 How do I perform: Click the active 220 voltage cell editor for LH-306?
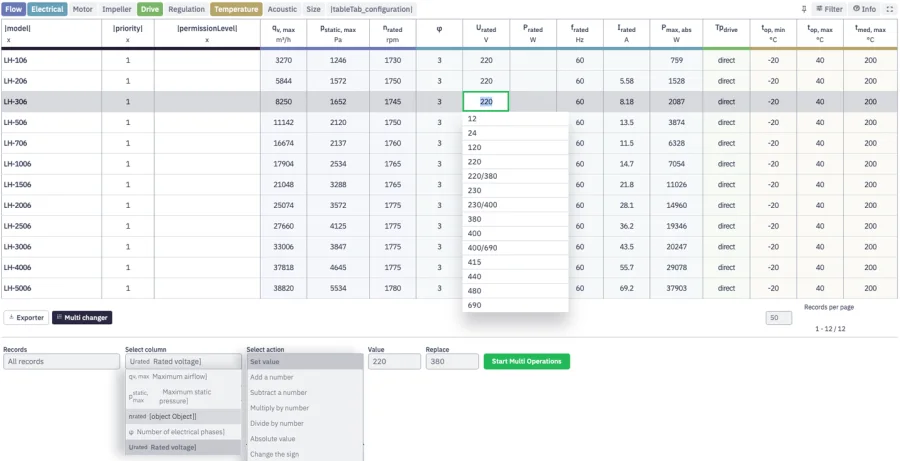tap(486, 102)
